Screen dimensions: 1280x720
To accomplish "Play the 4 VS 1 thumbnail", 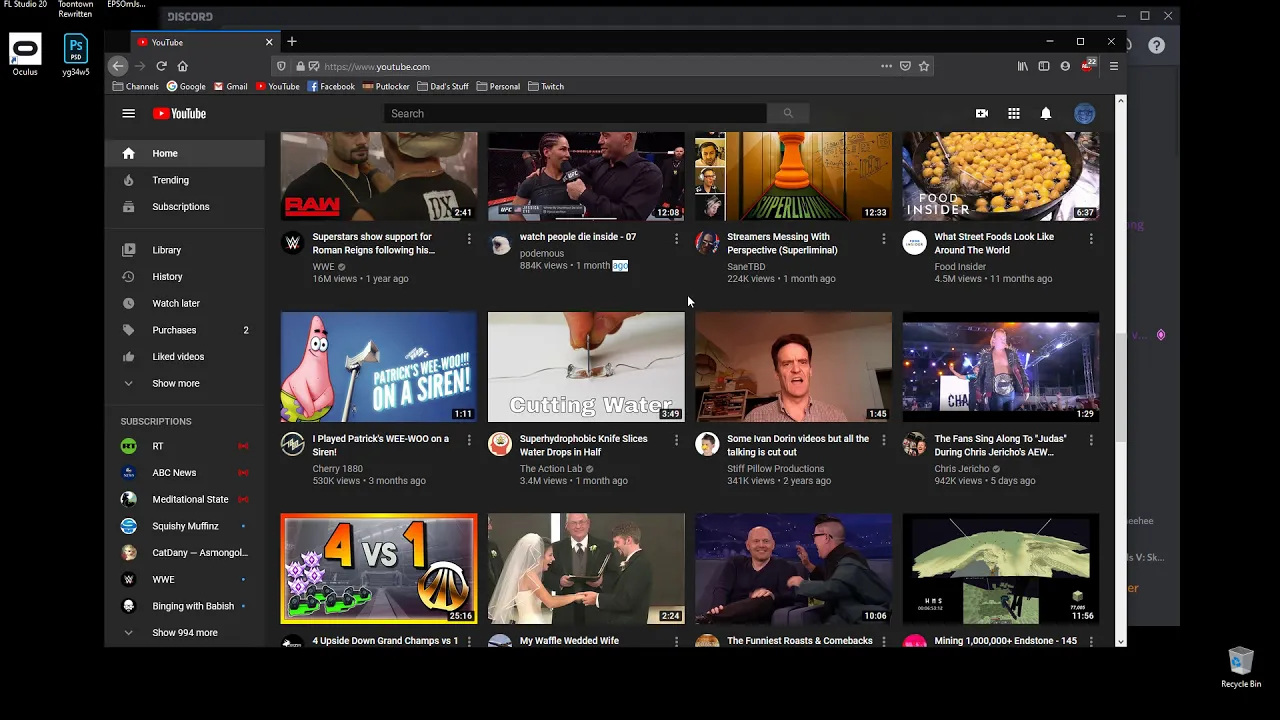I will pos(379,569).
